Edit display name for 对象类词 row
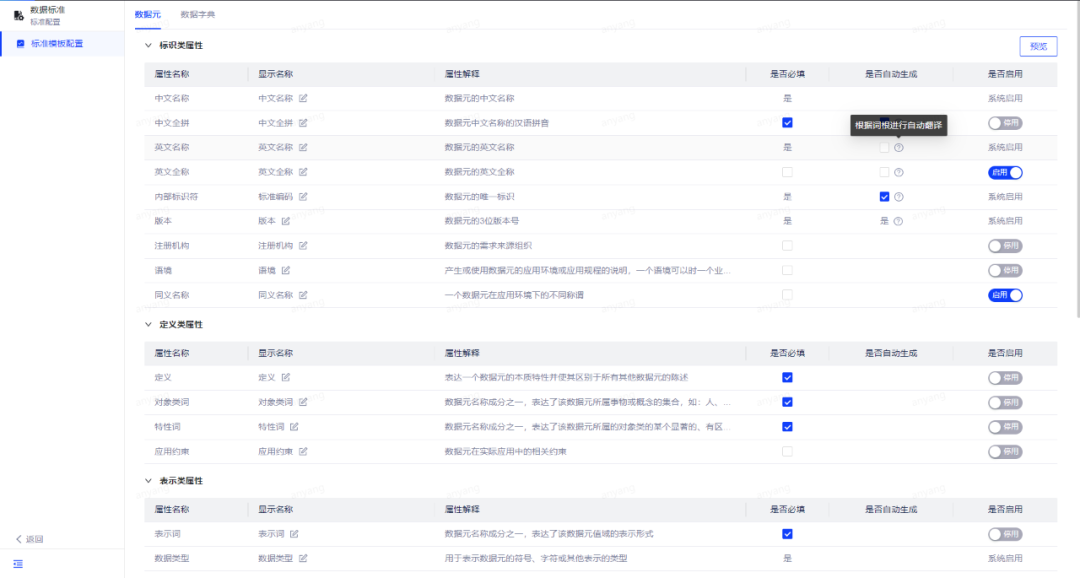This screenshot has height=578, width=1080. pos(303,402)
